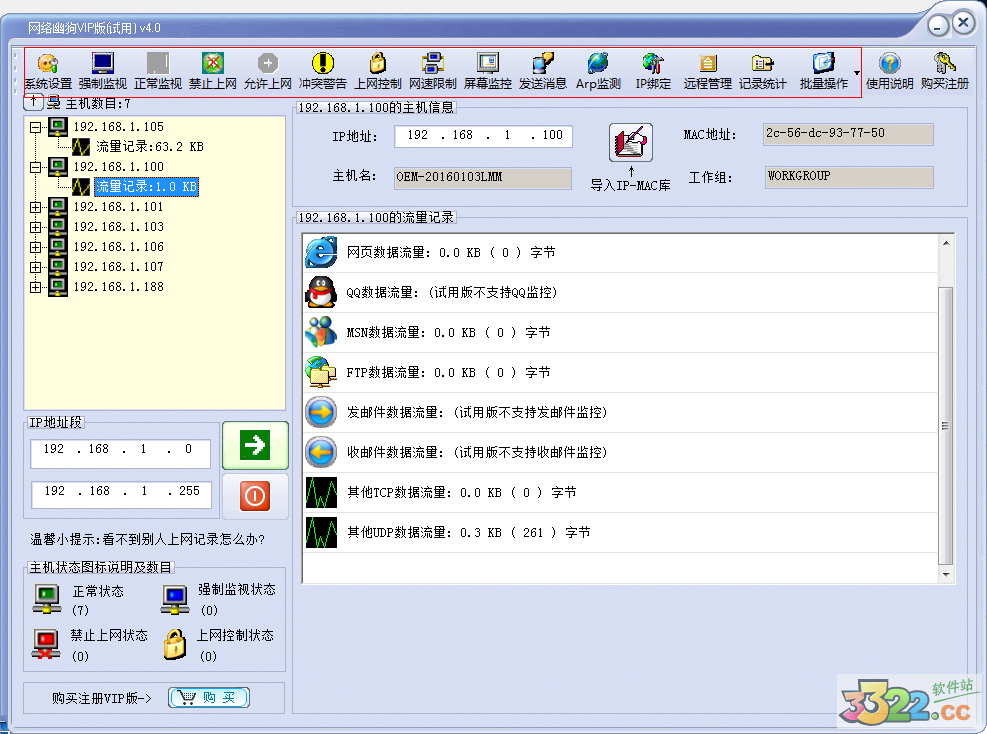Select the FTP数据流量 row
The width and height of the screenshot is (987, 734).
[620, 373]
